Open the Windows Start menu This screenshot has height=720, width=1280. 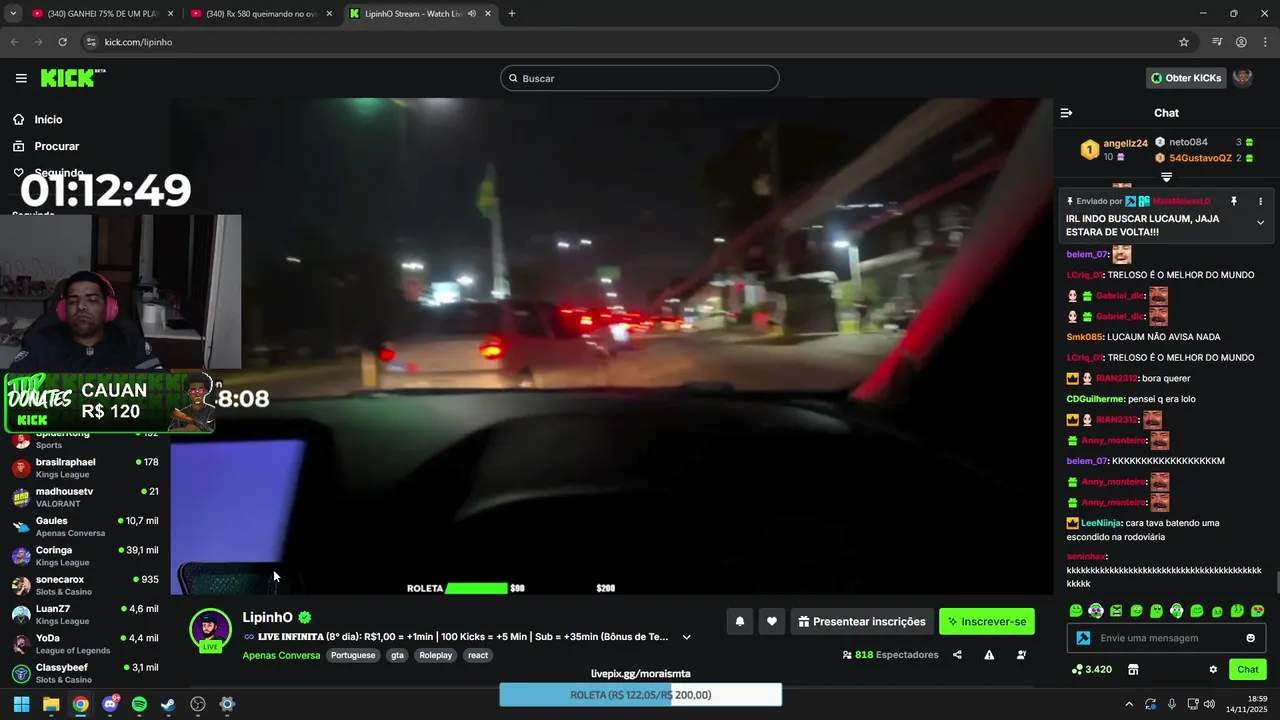pos(21,704)
